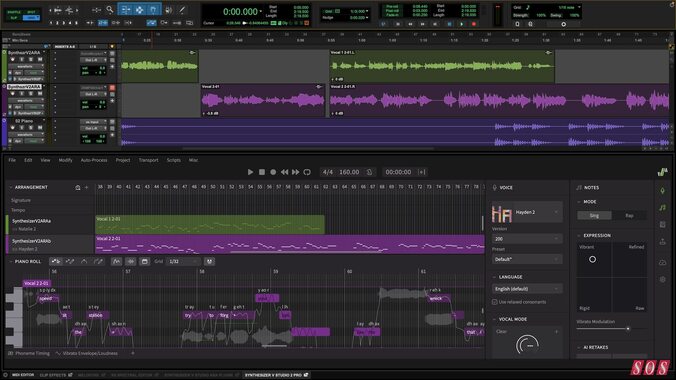676x380 pixels.
Task: Click rewind in Synthesizer V transport
Action: point(285,172)
